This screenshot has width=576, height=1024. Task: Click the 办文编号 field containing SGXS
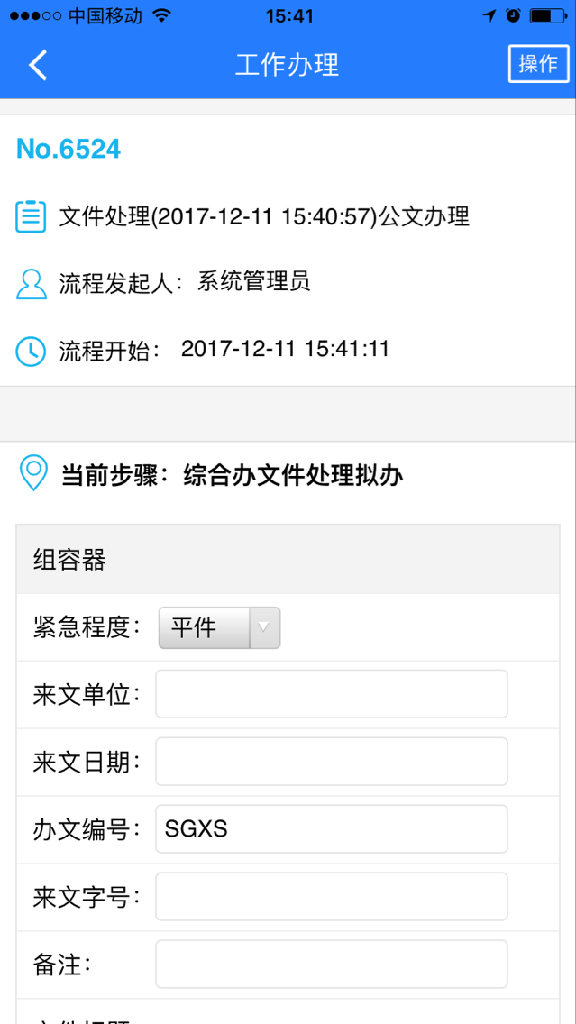[331, 829]
